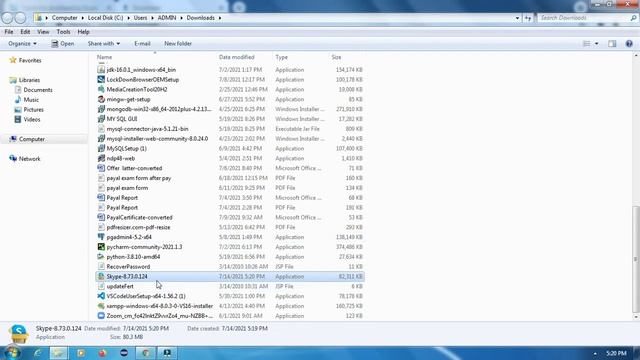Select pdfresizer.com-pdf-resize file
Screen dimensions: 640x360
pos(138,227)
